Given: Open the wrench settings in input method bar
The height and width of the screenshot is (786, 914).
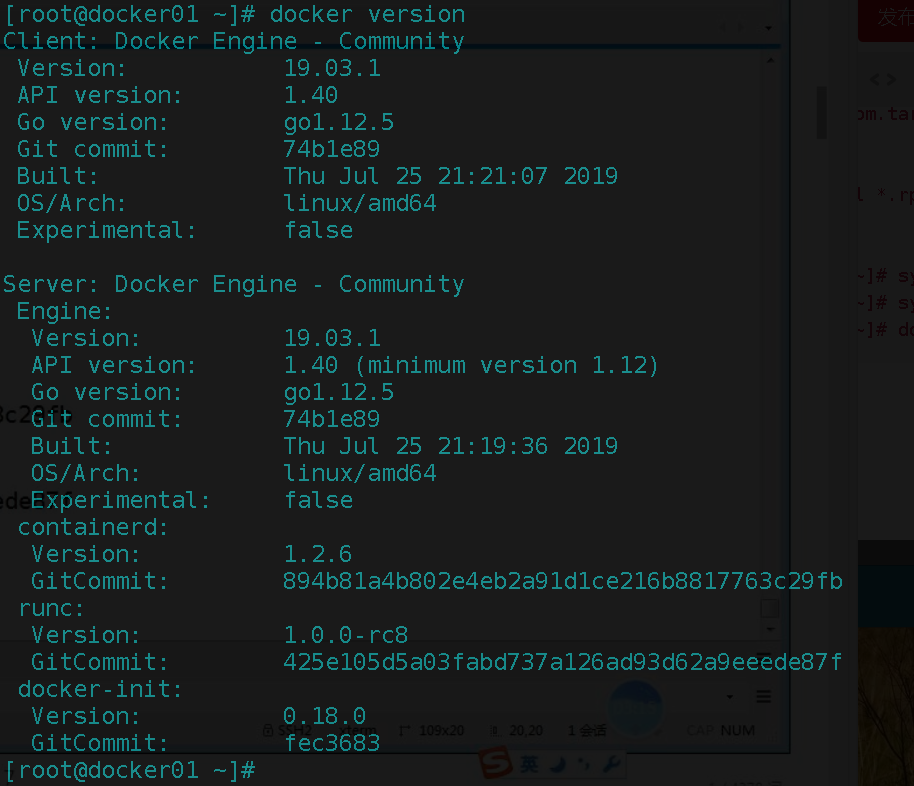Looking at the screenshot, I should (x=611, y=764).
